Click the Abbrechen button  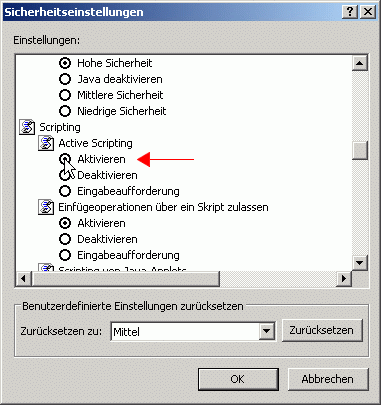[328, 379]
